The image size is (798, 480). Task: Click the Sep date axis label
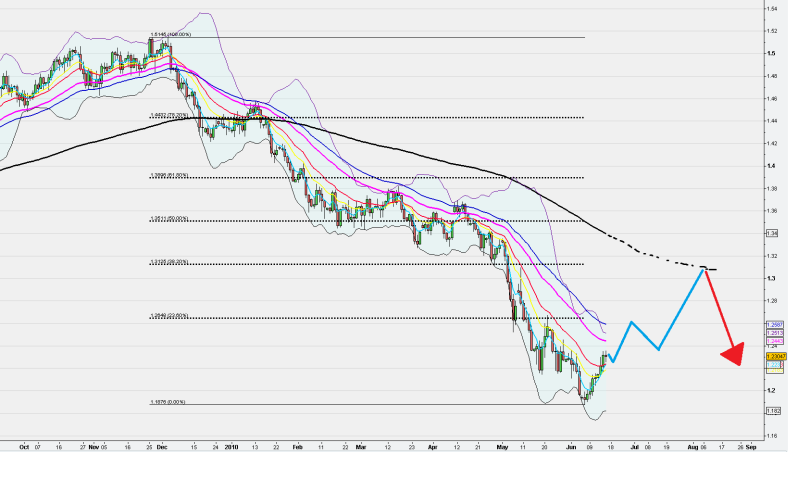coord(751,447)
